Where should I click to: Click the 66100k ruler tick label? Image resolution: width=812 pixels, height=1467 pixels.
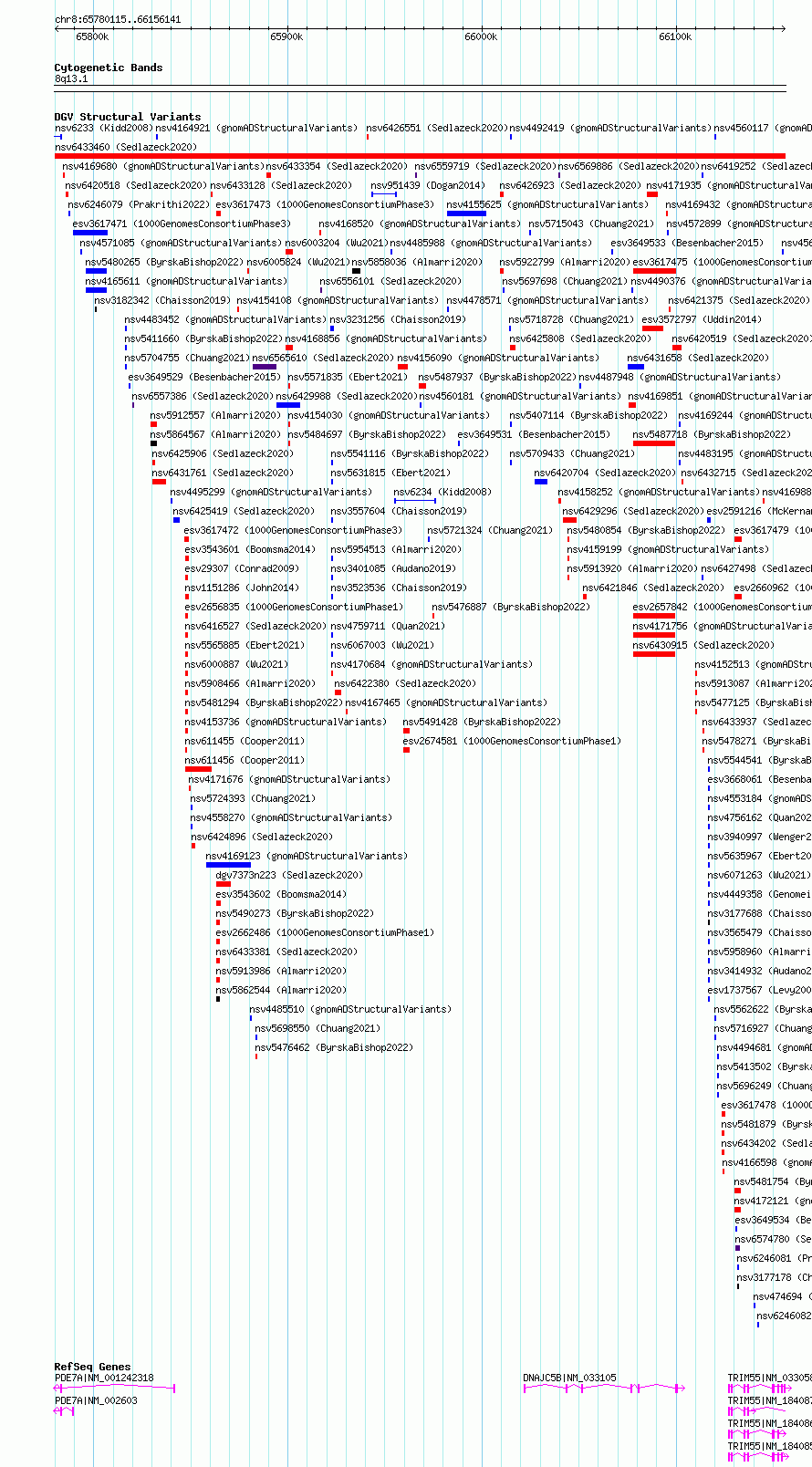675,36
